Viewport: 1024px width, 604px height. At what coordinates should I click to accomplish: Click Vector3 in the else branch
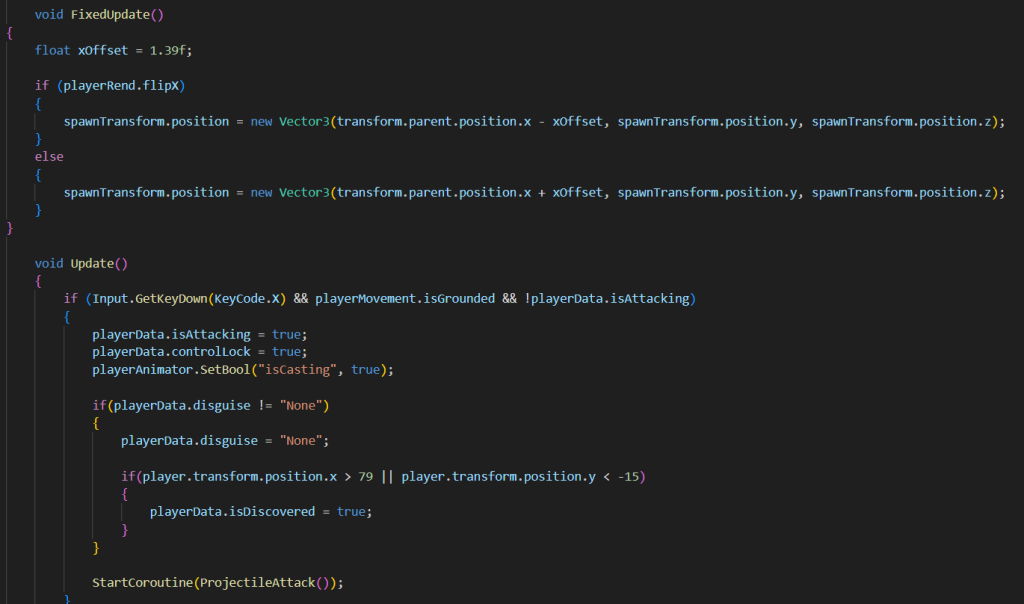point(304,192)
